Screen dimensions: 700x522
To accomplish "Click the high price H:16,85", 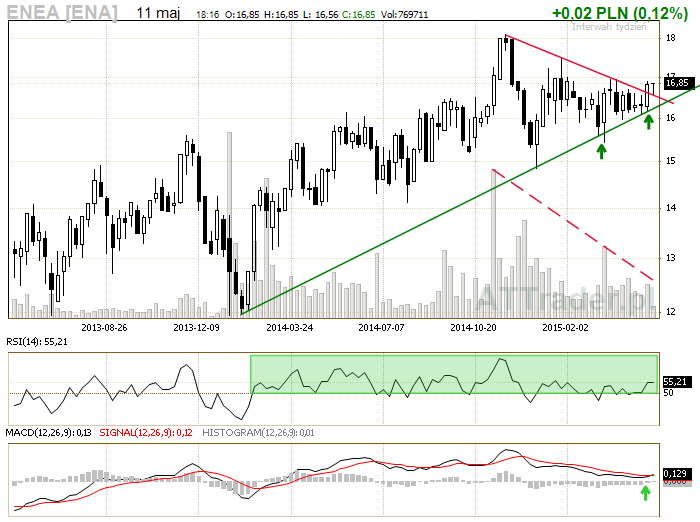I will (x=281, y=15).
